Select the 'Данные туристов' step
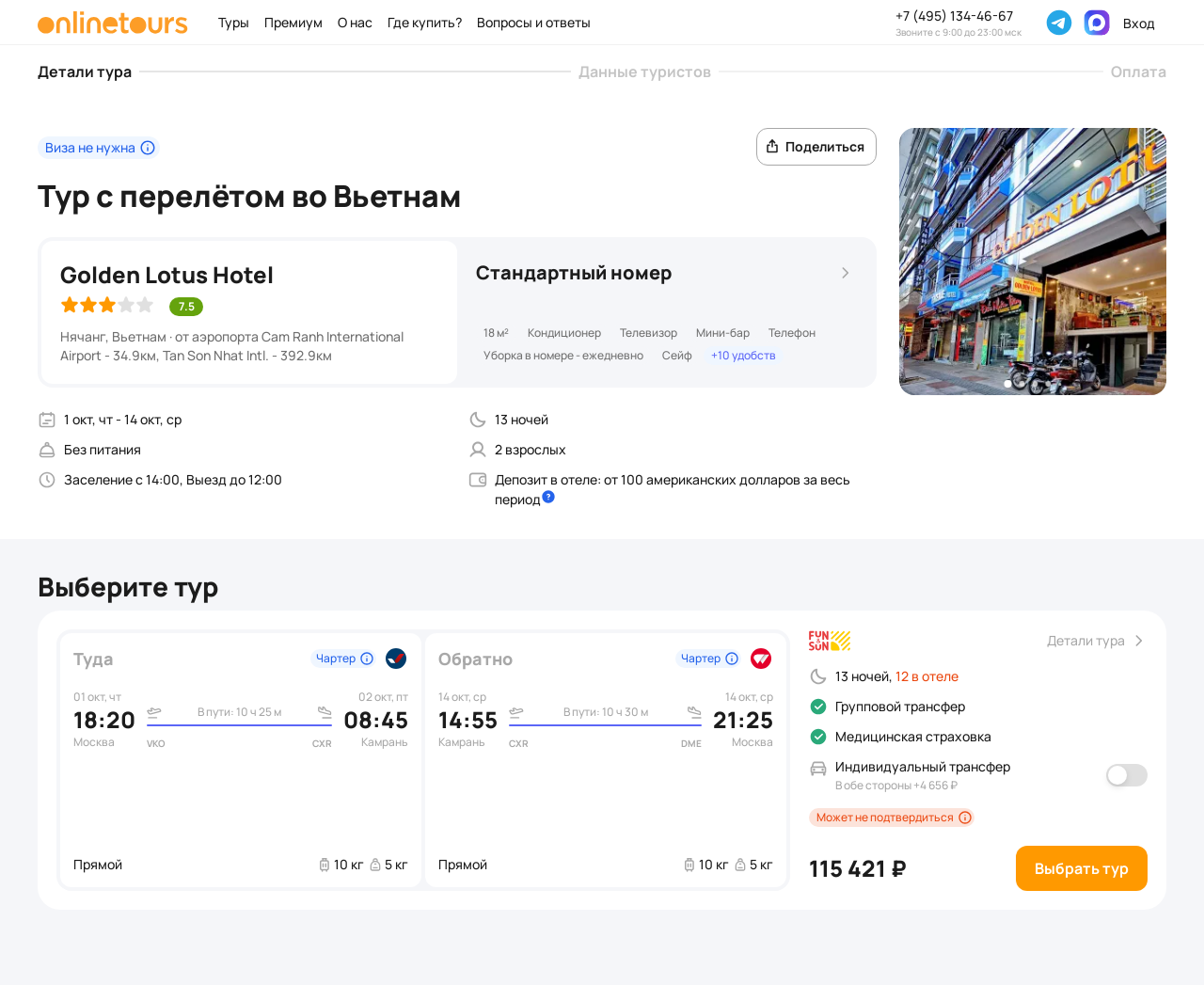This screenshot has height=985, width=1204. (644, 71)
